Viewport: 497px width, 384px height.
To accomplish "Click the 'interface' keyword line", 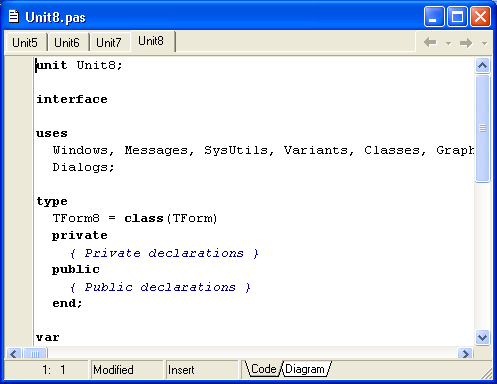I will (x=72, y=99).
